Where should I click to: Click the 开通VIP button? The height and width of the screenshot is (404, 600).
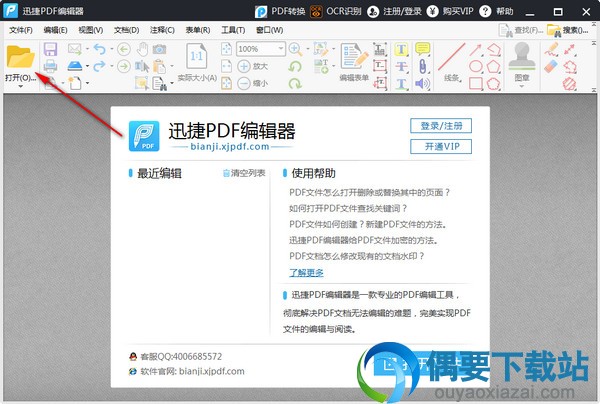[441, 147]
